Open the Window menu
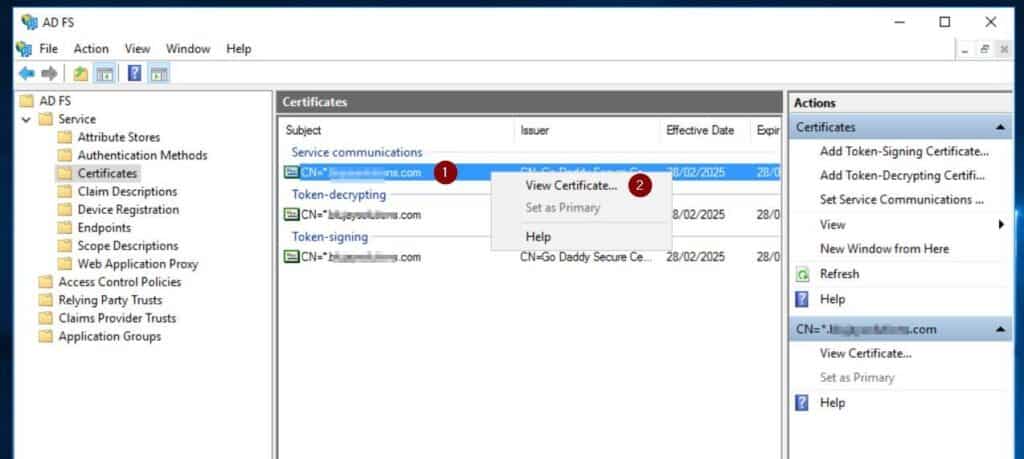The height and width of the screenshot is (459, 1024). 188,49
